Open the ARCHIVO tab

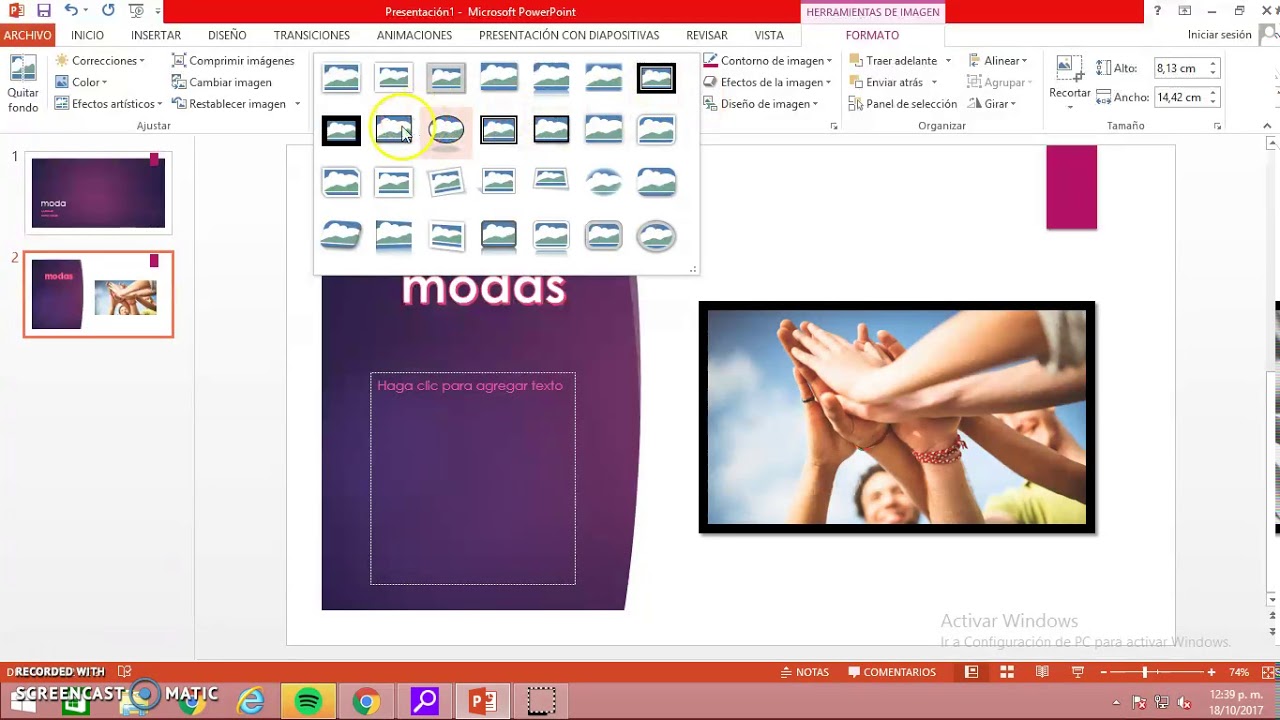tap(27, 35)
